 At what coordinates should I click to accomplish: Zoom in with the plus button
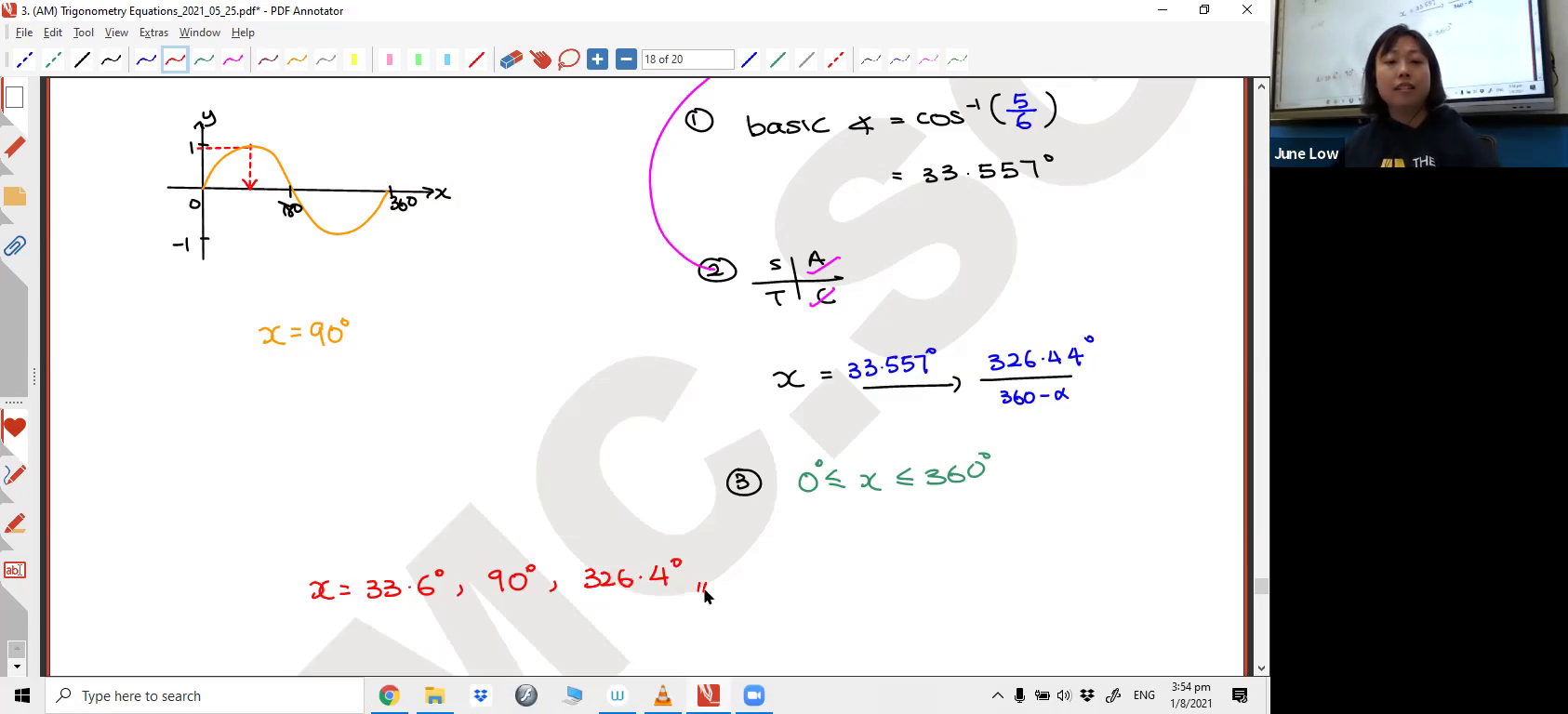point(598,59)
